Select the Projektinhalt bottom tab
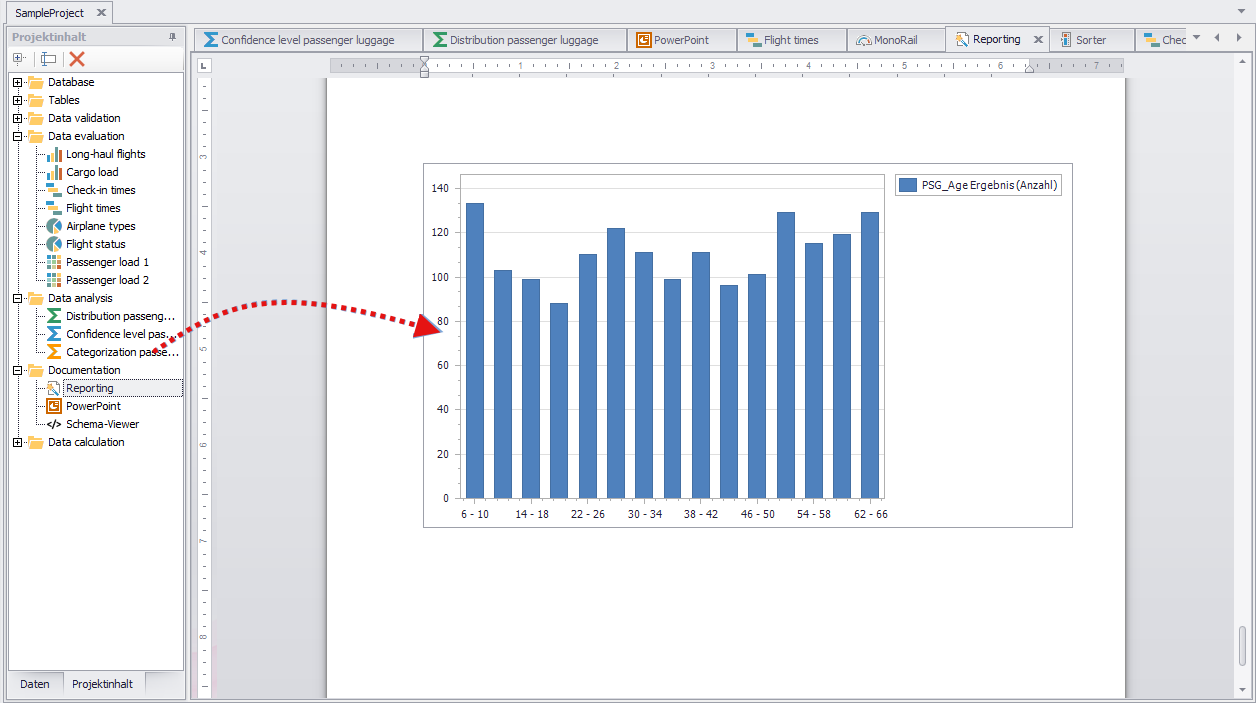This screenshot has width=1259, height=704. 102,684
